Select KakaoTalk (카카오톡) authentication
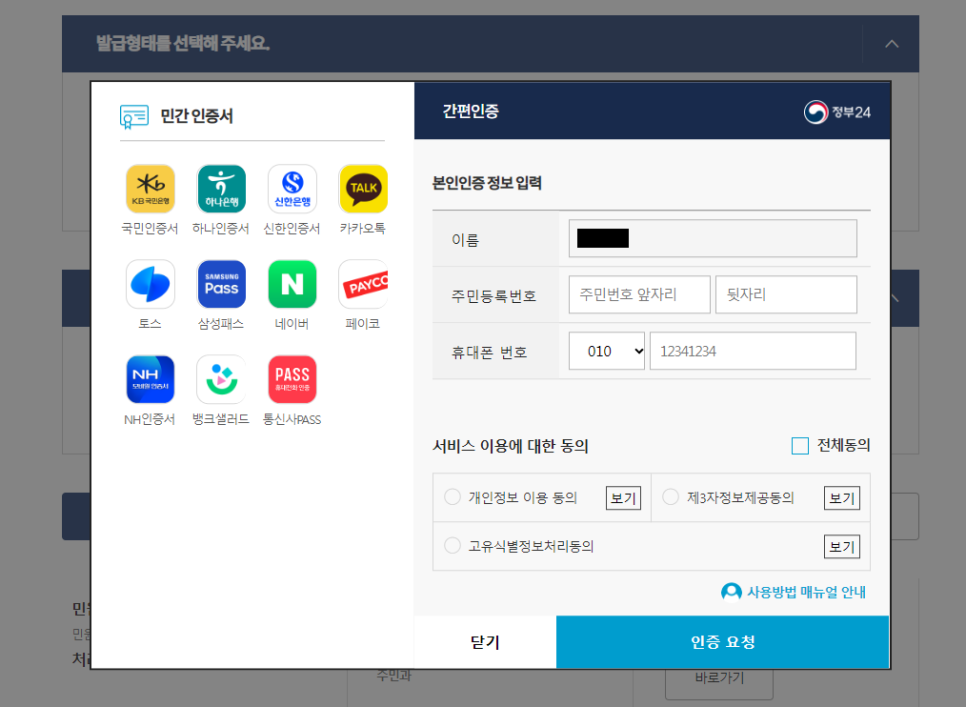This screenshot has height=707, width=966. pyautogui.click(x=363, y=188)
